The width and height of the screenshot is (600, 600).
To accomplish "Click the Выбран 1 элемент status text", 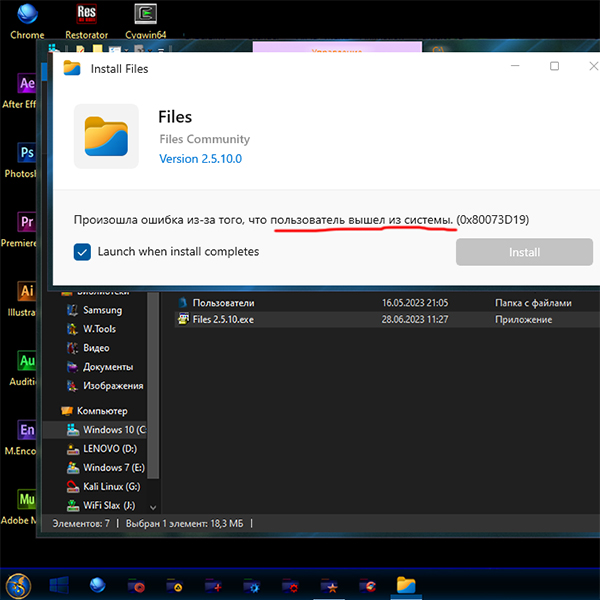I will [x=184, y=523].
